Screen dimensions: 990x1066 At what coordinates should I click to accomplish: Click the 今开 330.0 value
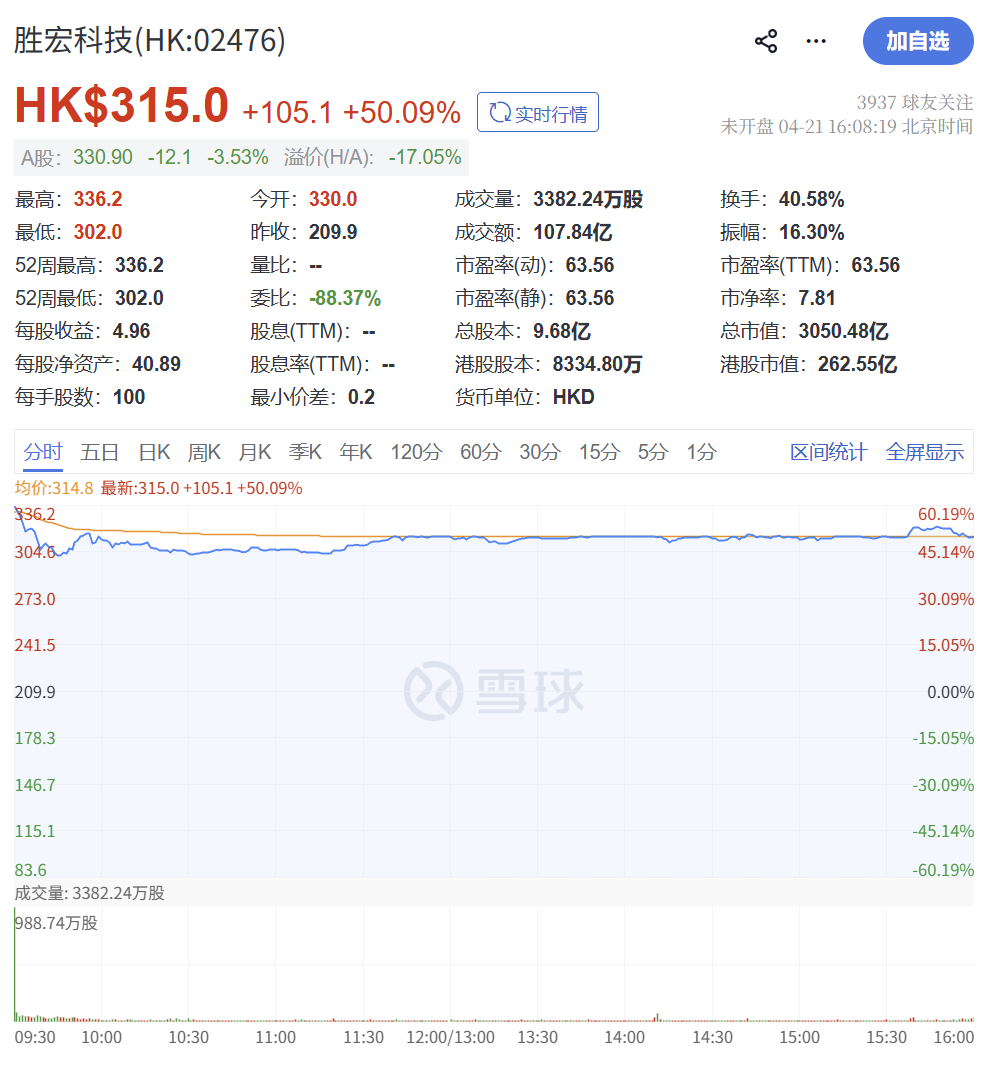pos(333,199)
